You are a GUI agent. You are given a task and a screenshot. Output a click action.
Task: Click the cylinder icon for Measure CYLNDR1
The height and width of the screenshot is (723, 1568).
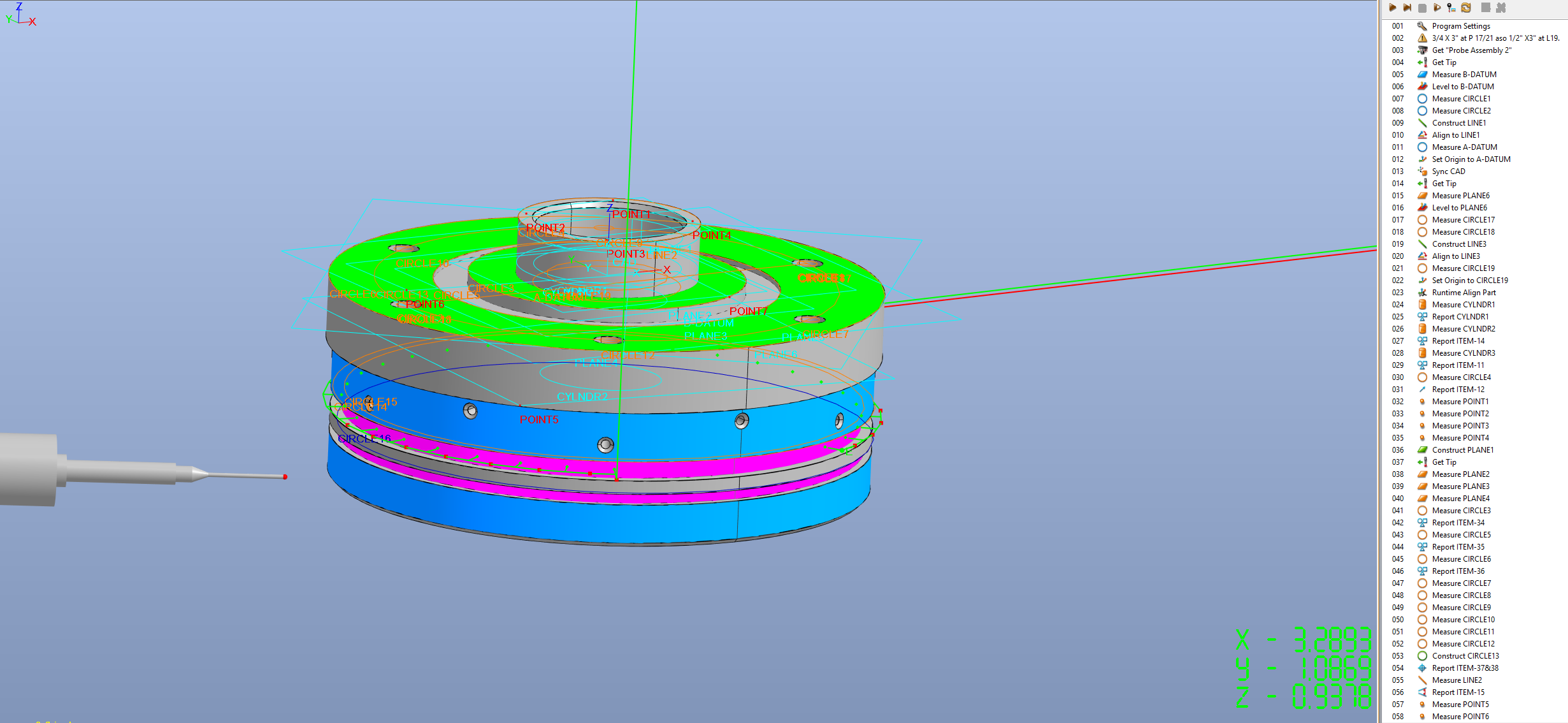[1422, 305]
